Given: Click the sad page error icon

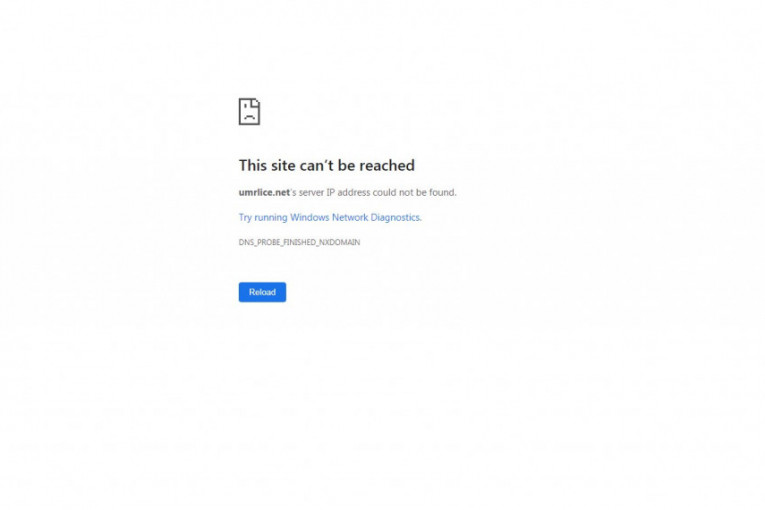Looking at the screenshot, I should pyautogui.click(x=249, y=112).
